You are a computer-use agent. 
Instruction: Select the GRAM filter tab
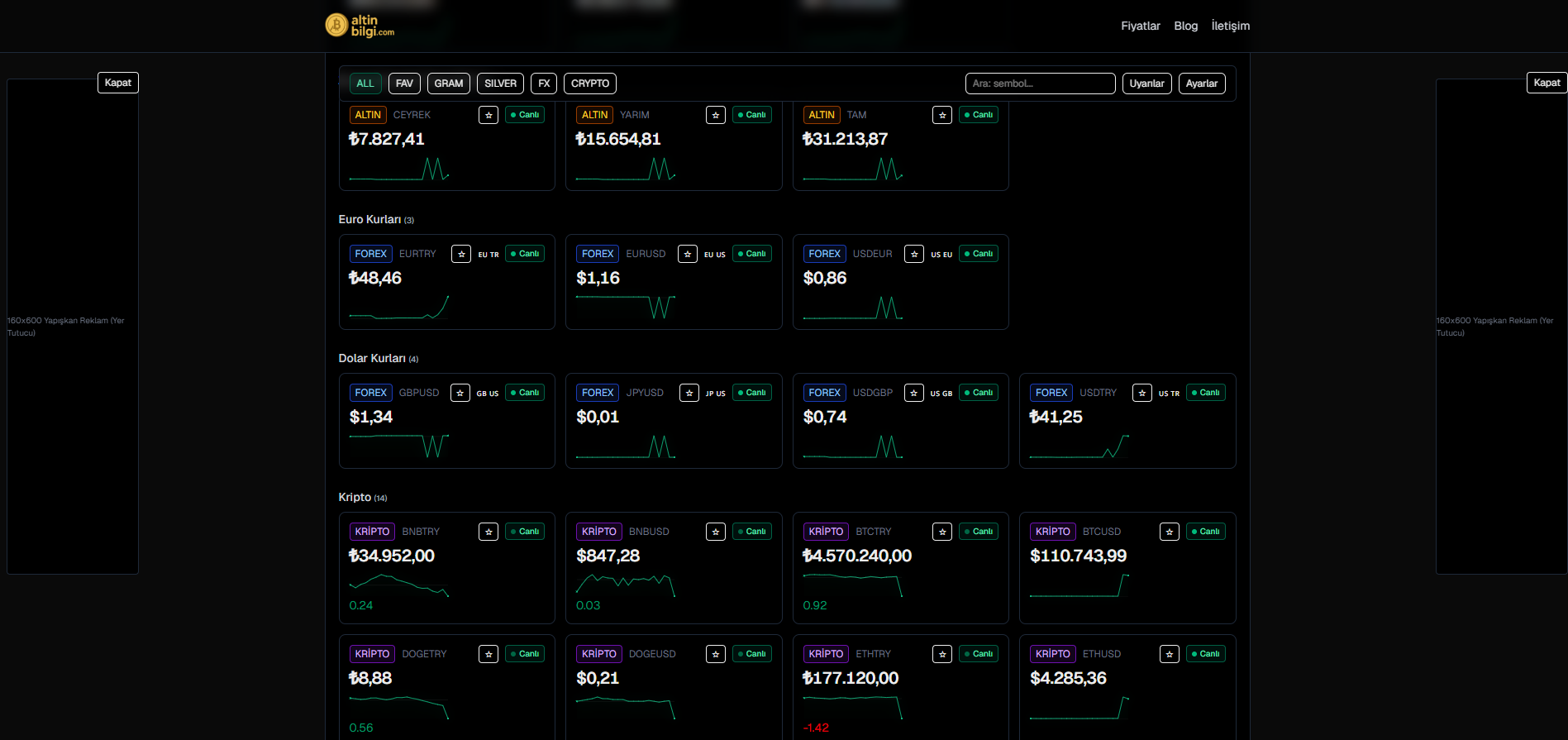click(x=449, y=84)
